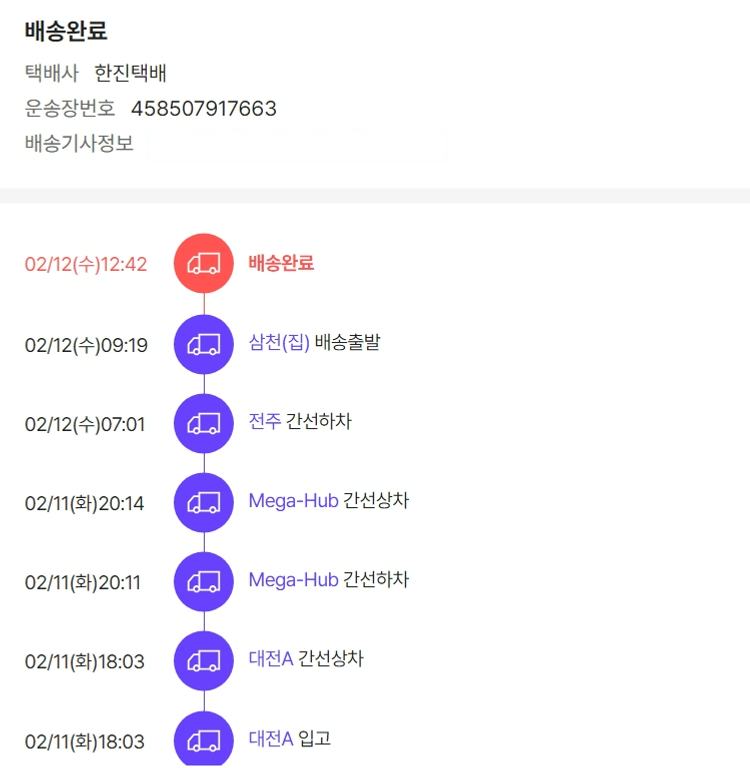Click the 02/12(수)12:42 delivery timestamp
This screenshot has height=768, width=750.
click(x=86, y=265)
